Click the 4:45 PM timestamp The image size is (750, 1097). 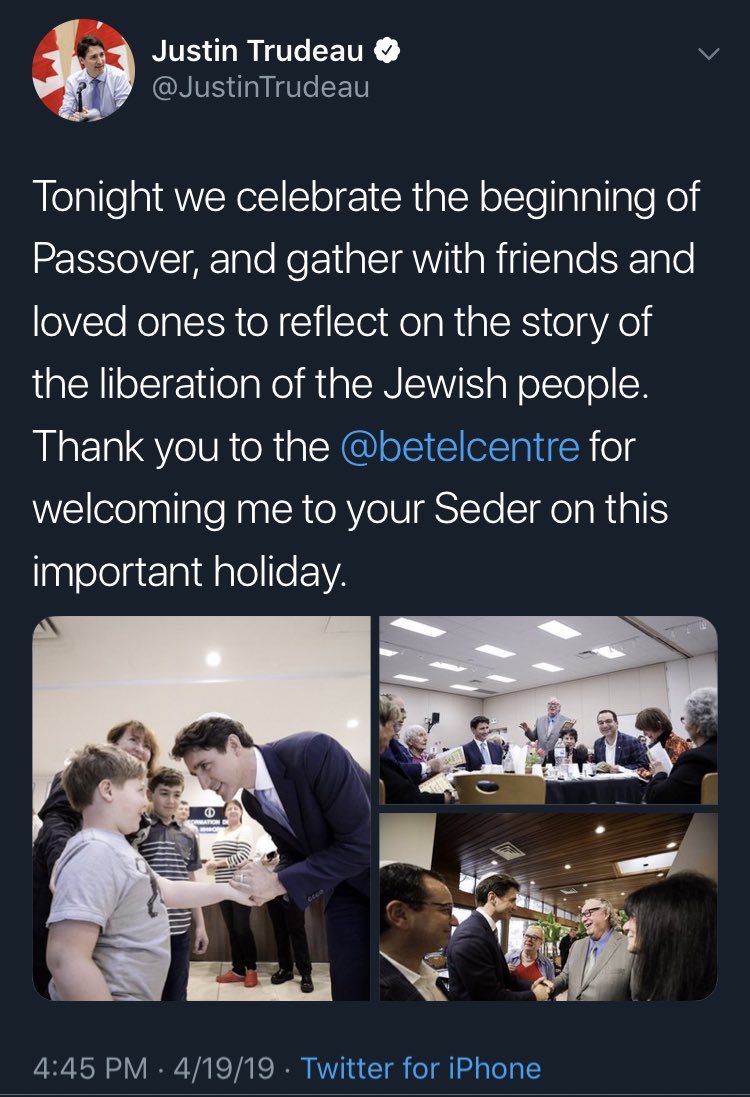(x=92, y=1068)
